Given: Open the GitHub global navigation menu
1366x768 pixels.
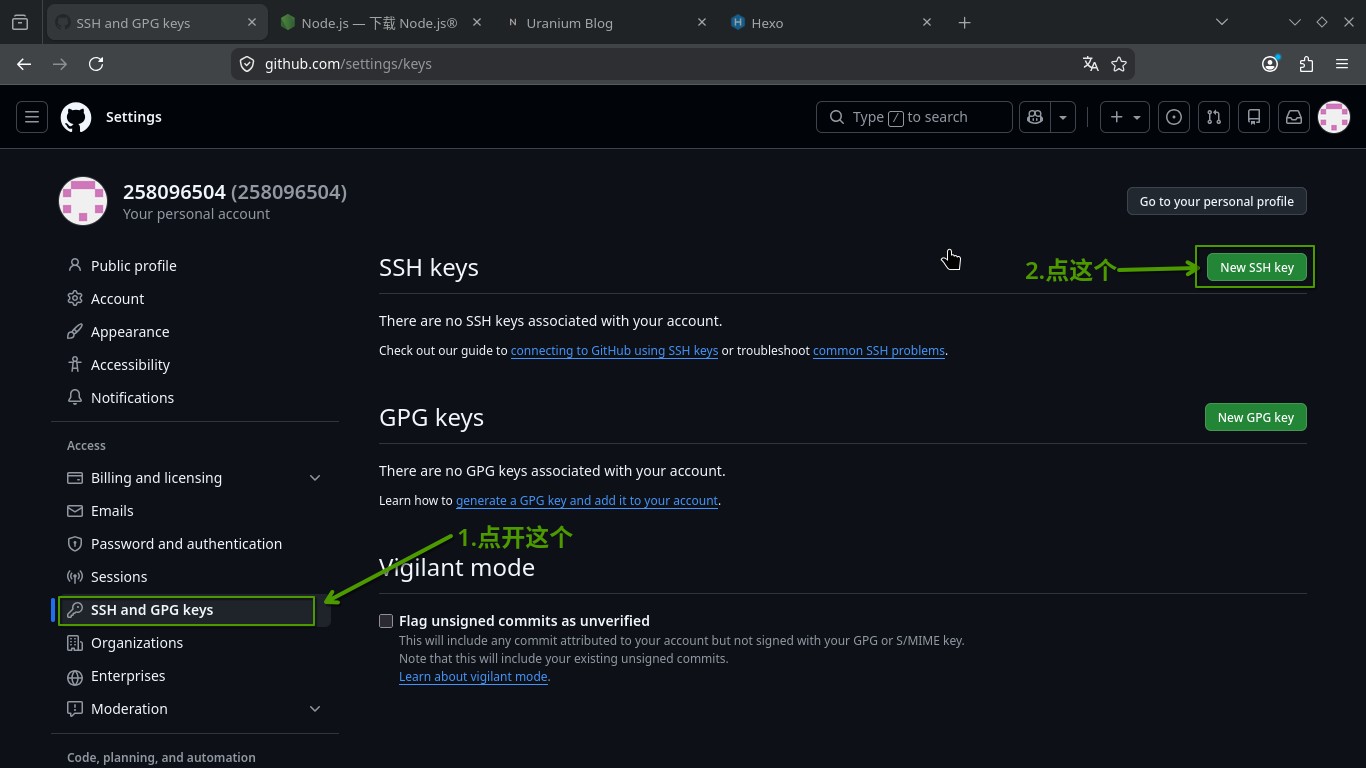Looking at the screenshot, I should click(x=32, y=117).
